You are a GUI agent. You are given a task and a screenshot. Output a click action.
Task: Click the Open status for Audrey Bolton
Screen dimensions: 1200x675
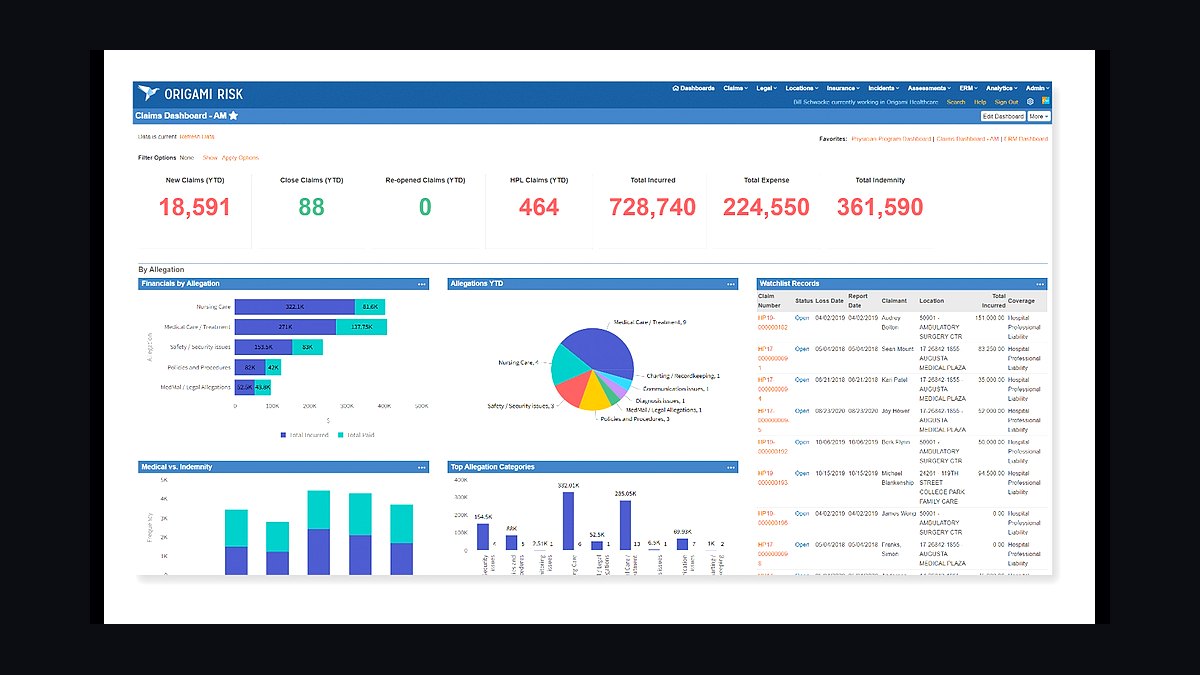802,317
